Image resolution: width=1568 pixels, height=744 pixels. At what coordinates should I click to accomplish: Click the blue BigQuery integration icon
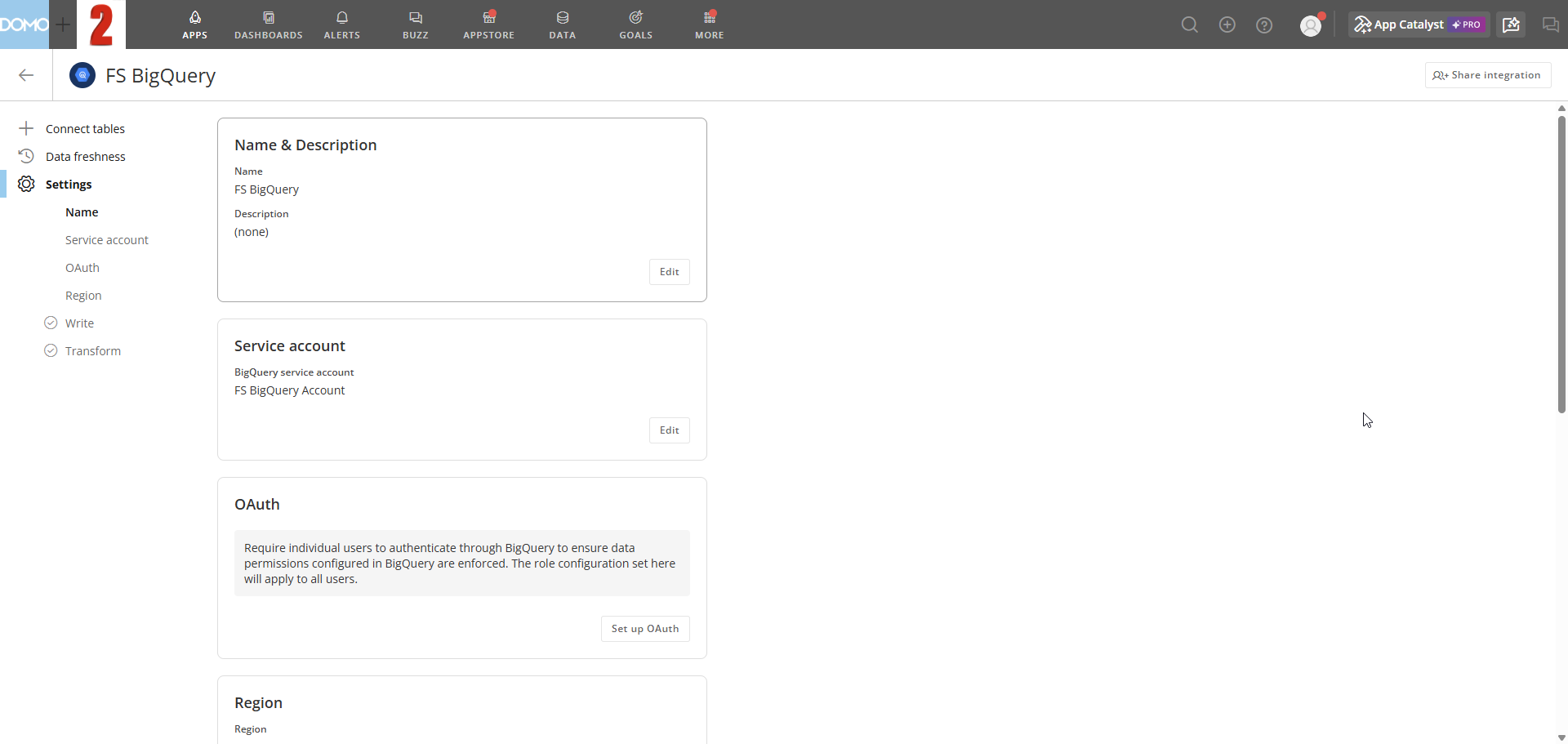point(82,75)
